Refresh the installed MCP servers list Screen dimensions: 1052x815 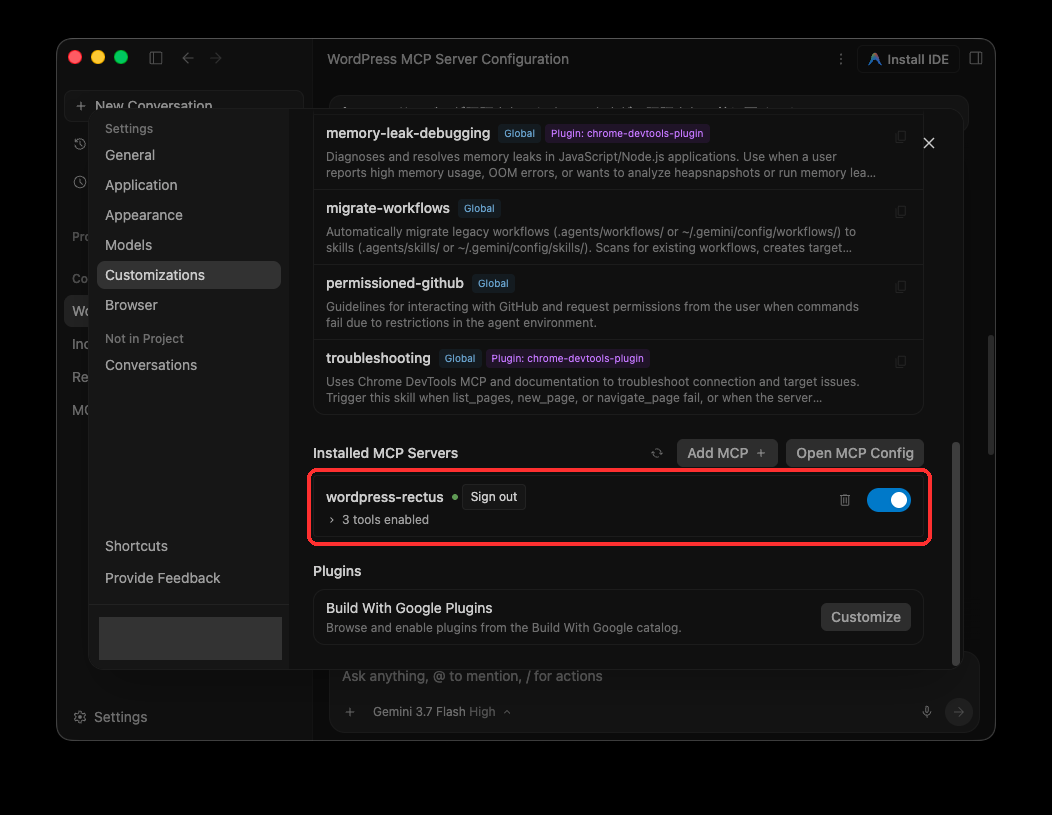tap(657, 453)
